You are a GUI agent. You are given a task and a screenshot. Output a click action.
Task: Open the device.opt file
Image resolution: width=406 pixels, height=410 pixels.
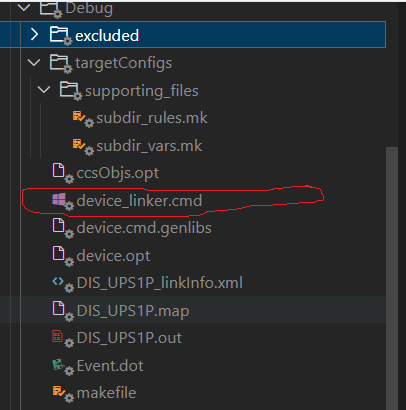click(113, 257)
